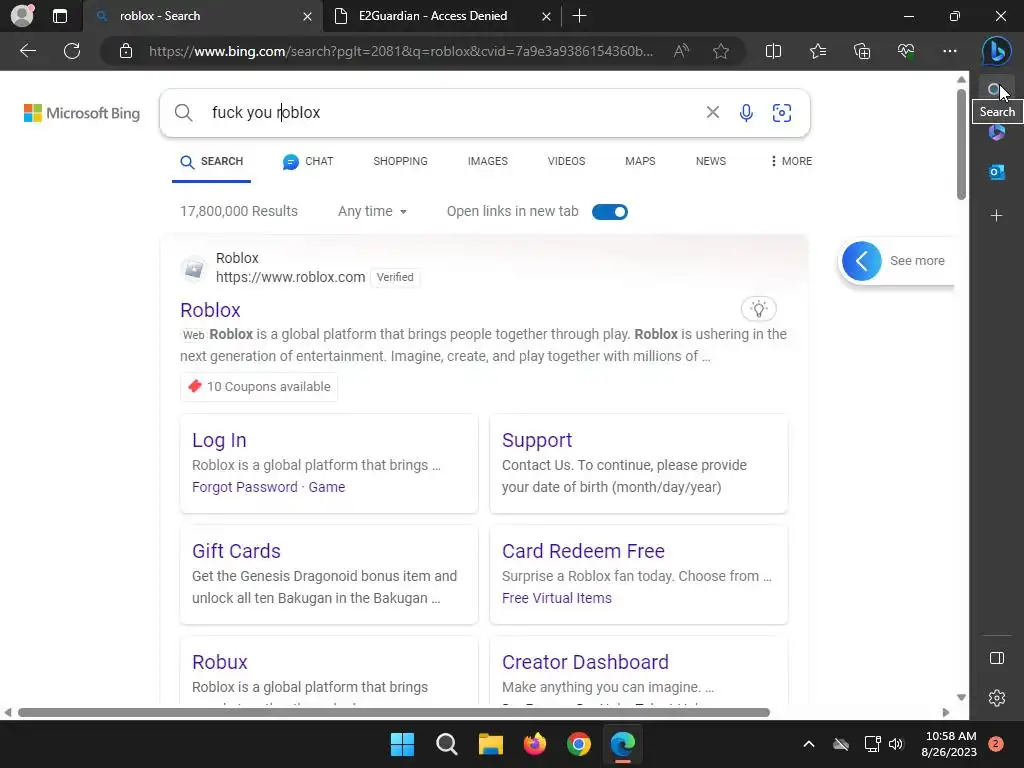Switch to the CHAT tab

(x=308, y=161)
